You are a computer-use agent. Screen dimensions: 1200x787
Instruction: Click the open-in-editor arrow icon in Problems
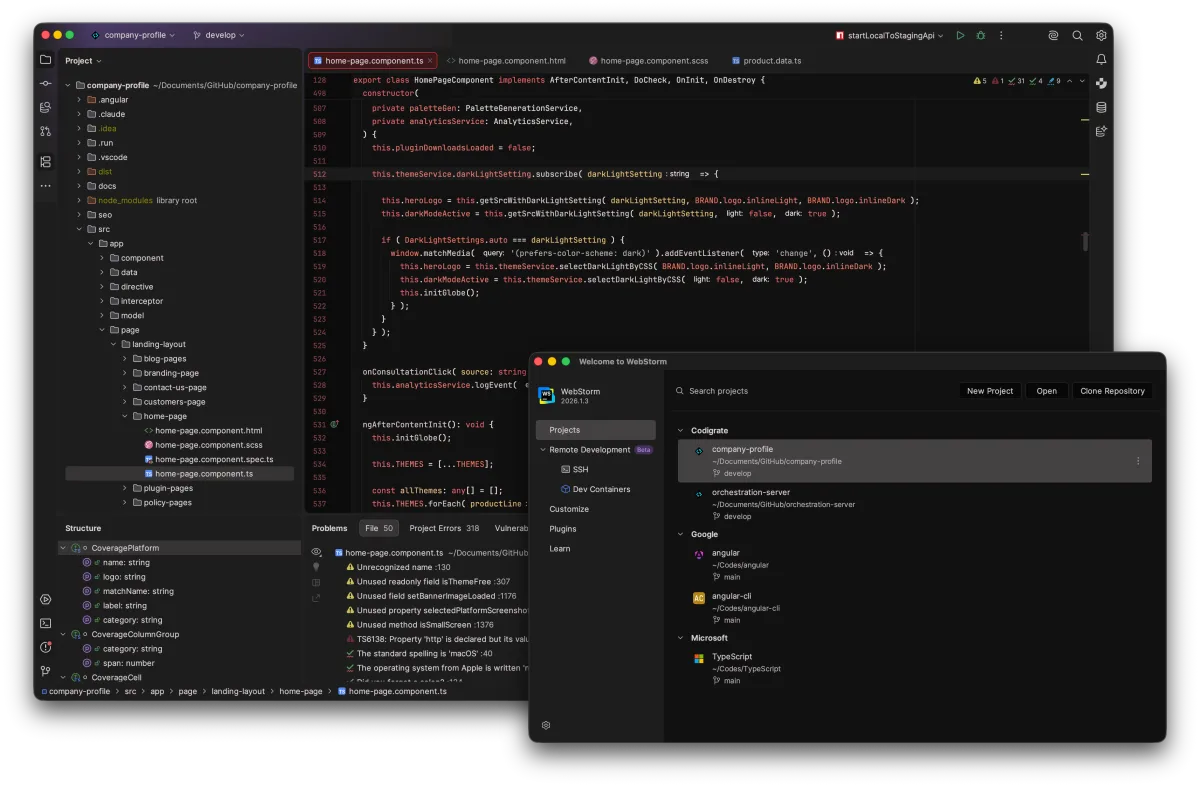316,598
